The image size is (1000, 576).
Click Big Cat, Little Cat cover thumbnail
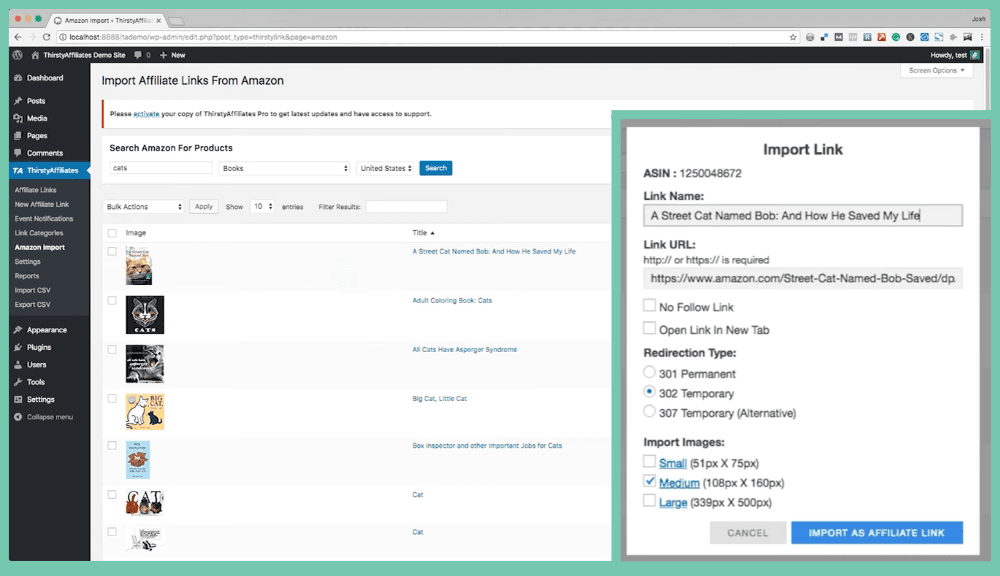[x=145, y=411]
